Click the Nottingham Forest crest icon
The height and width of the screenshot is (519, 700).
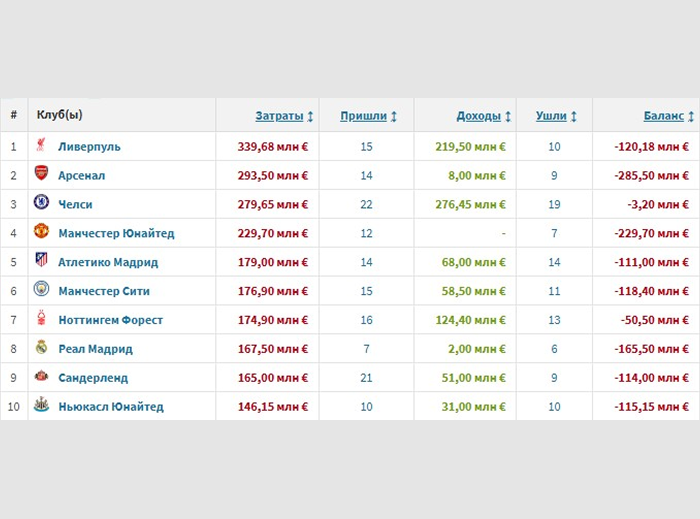(41, 320)
